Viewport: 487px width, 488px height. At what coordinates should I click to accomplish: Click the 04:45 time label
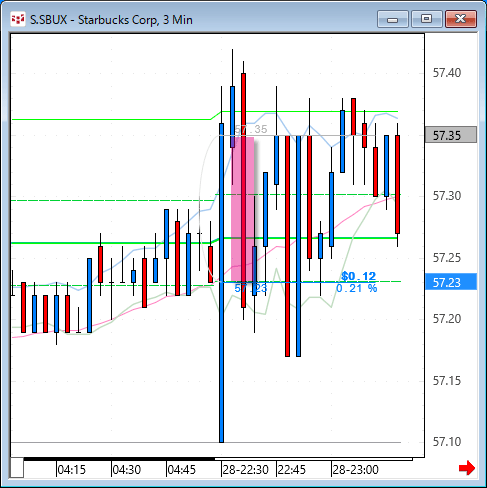(181, 470)
